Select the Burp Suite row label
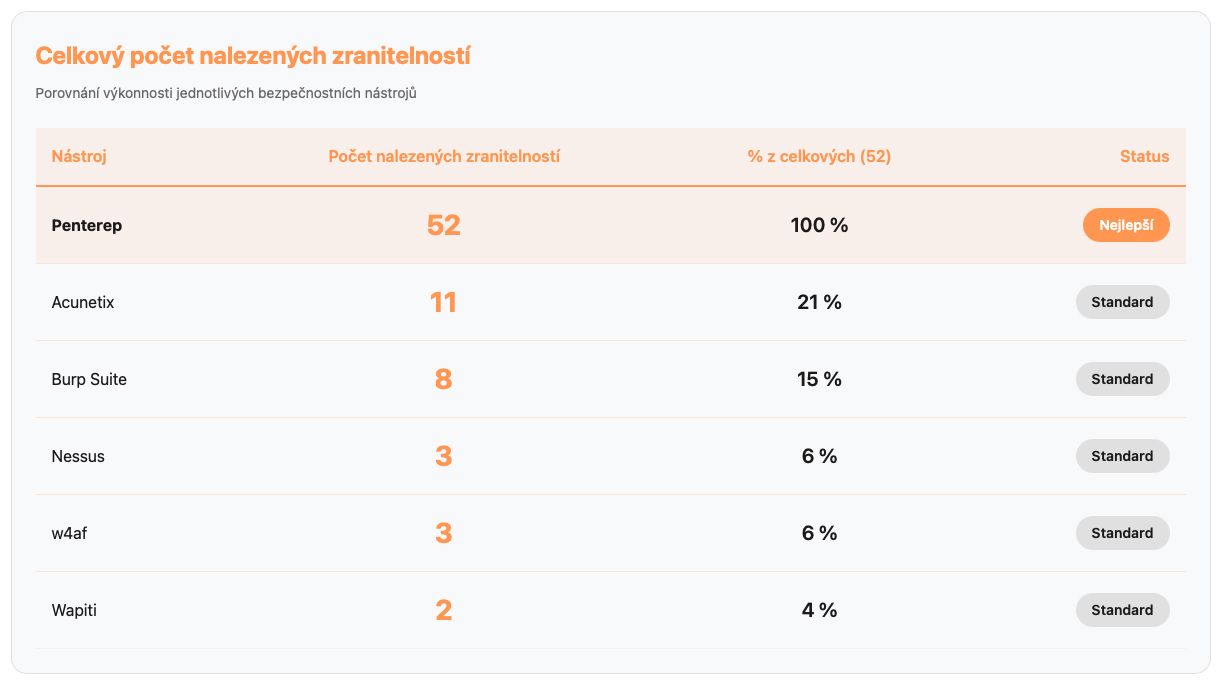Viewport: 1226px width, 688px height. point(89,379)
